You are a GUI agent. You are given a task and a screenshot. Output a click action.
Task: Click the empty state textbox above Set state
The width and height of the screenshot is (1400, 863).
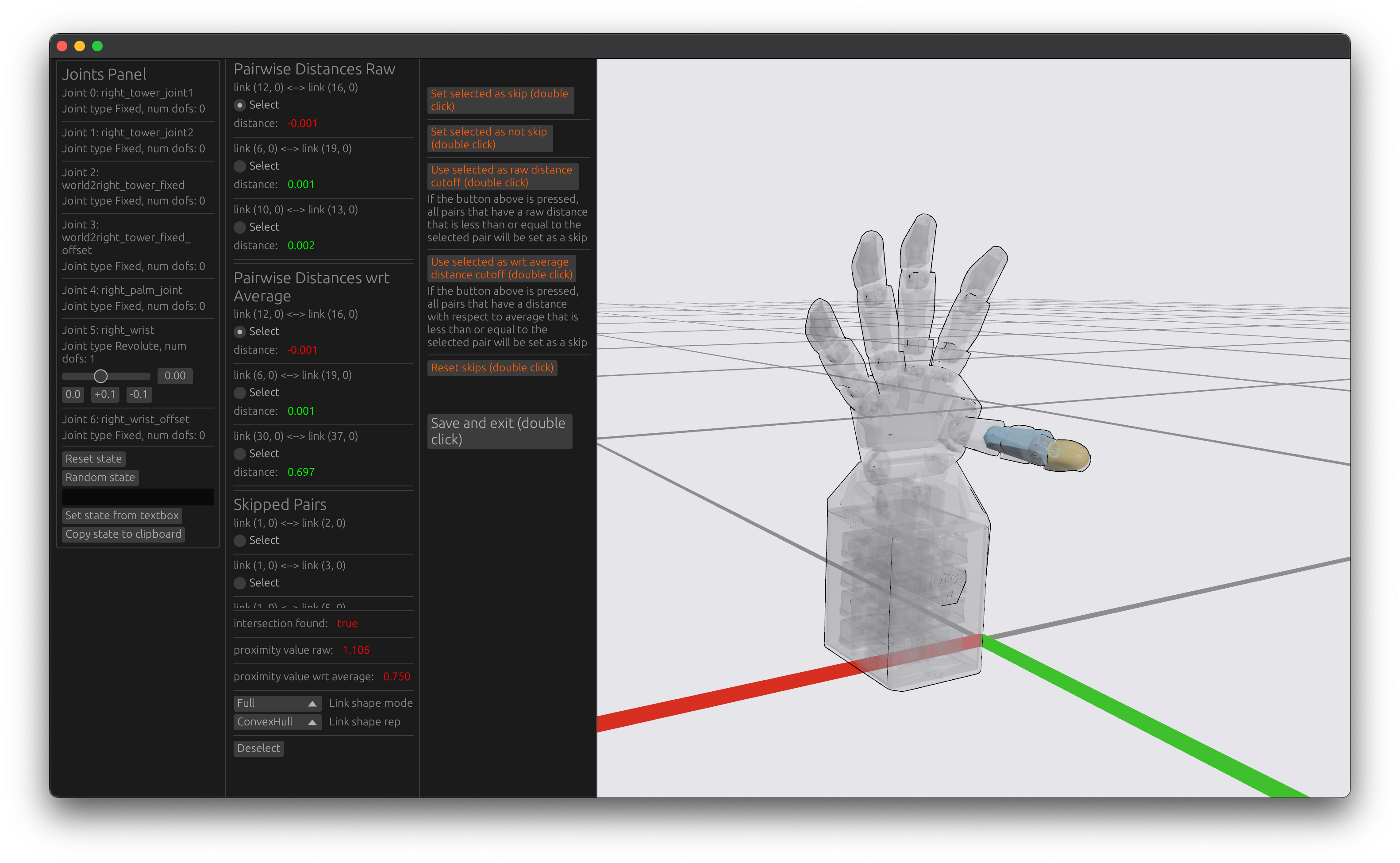coord(138,497)
